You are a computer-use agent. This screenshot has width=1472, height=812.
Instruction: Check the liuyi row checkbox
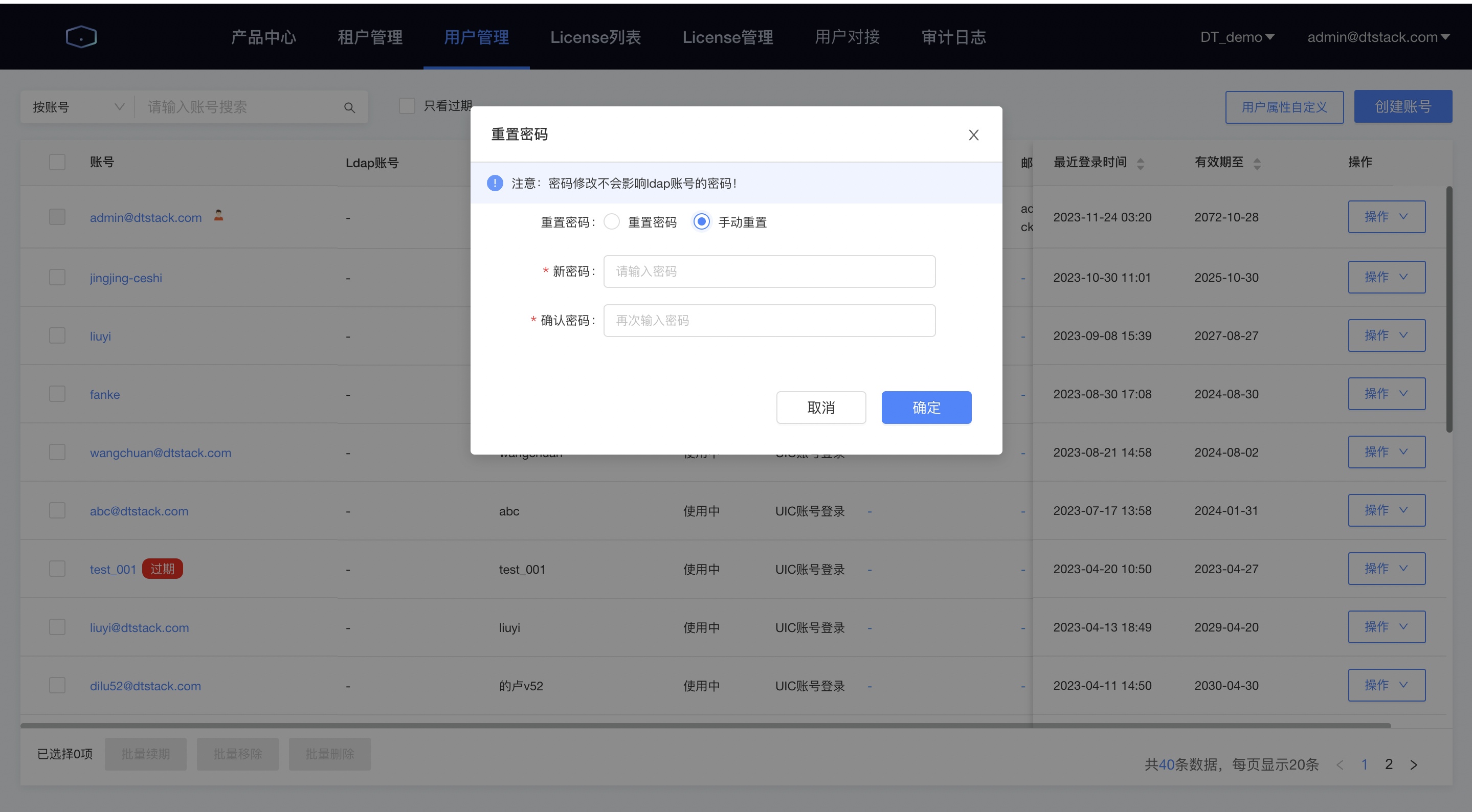point(57,336)
